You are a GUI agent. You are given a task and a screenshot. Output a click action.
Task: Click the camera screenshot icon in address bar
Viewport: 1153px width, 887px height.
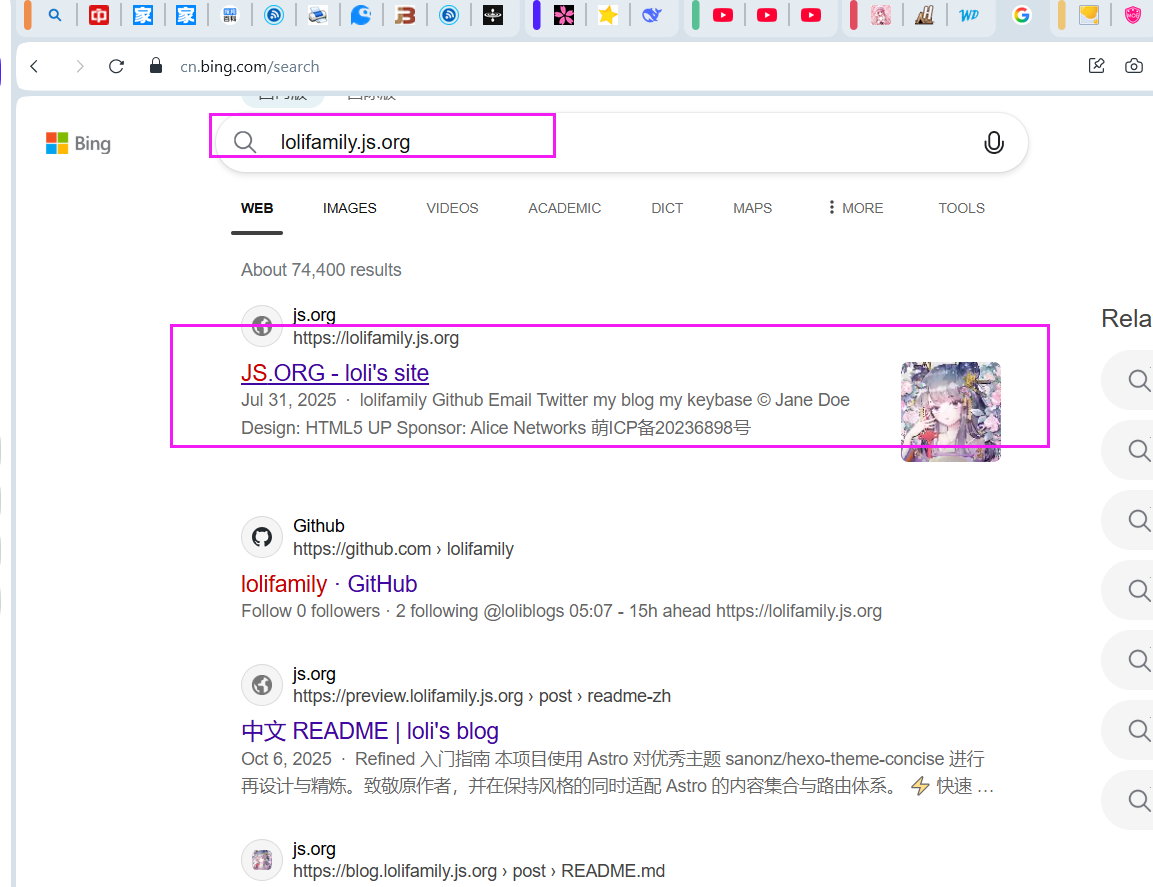pos(1133,66)
